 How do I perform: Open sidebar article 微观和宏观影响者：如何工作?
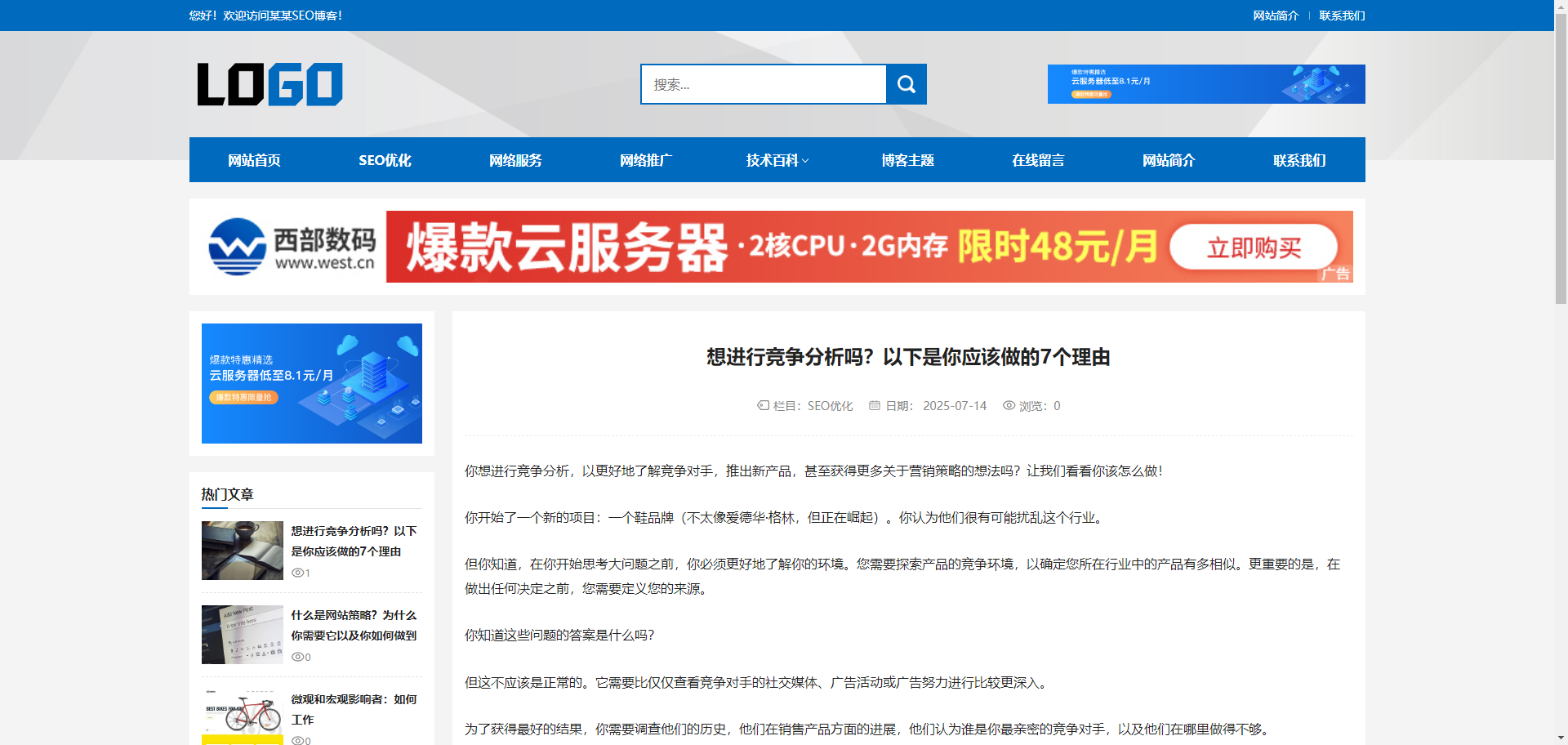pos(354,709)
